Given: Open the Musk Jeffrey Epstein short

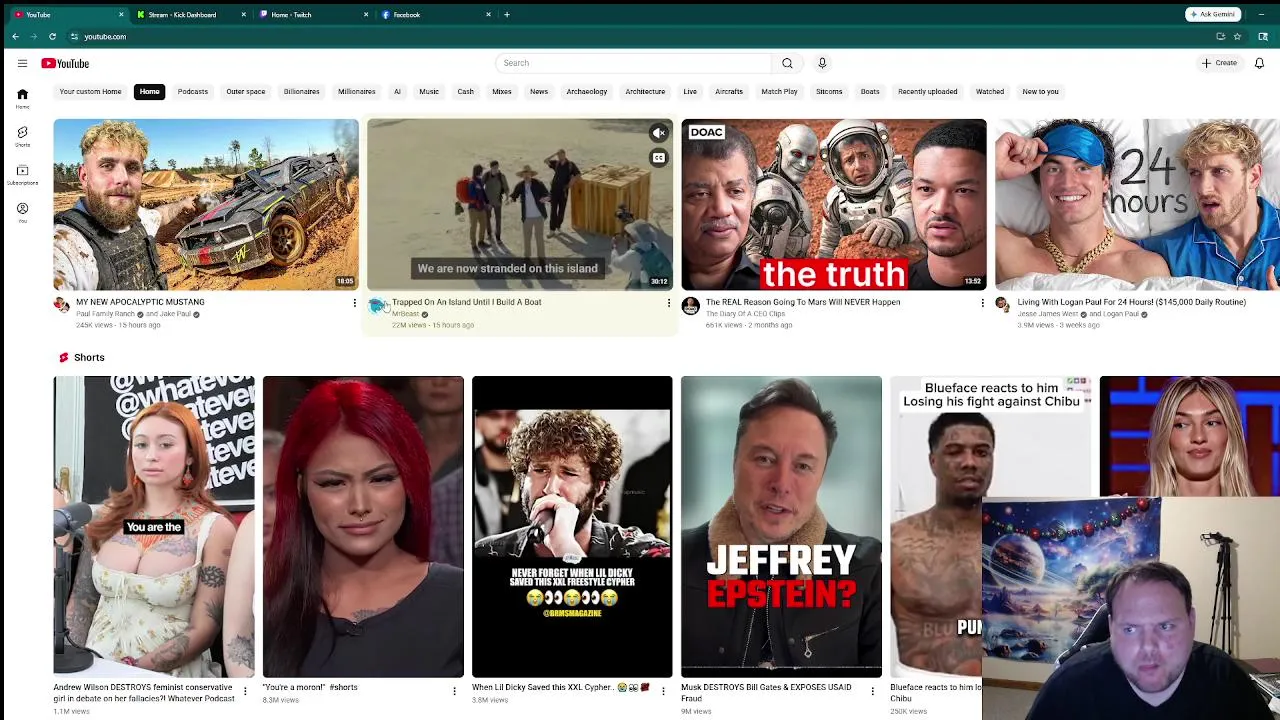Looking at the screenshot, I should point(781,527).
